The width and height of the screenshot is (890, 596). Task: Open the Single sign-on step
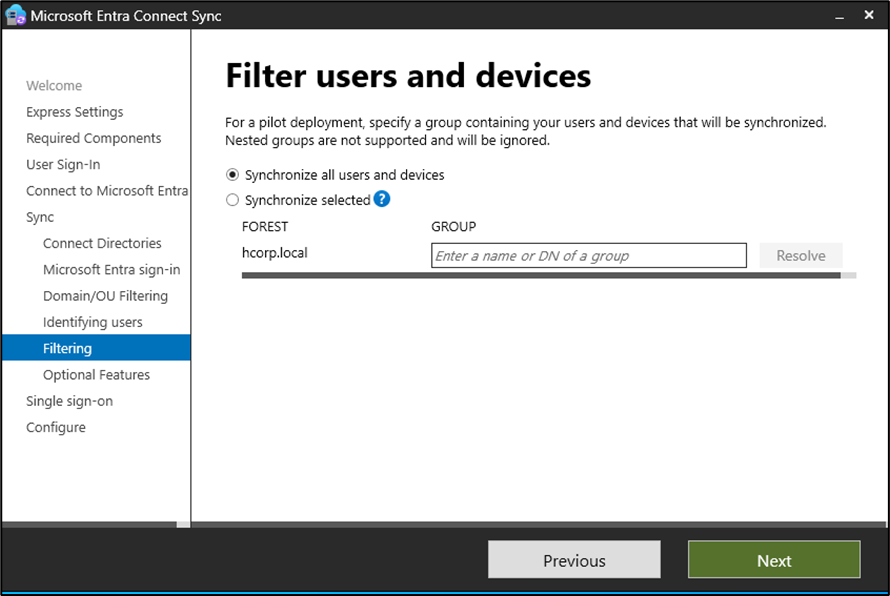(x=69, y=401)
